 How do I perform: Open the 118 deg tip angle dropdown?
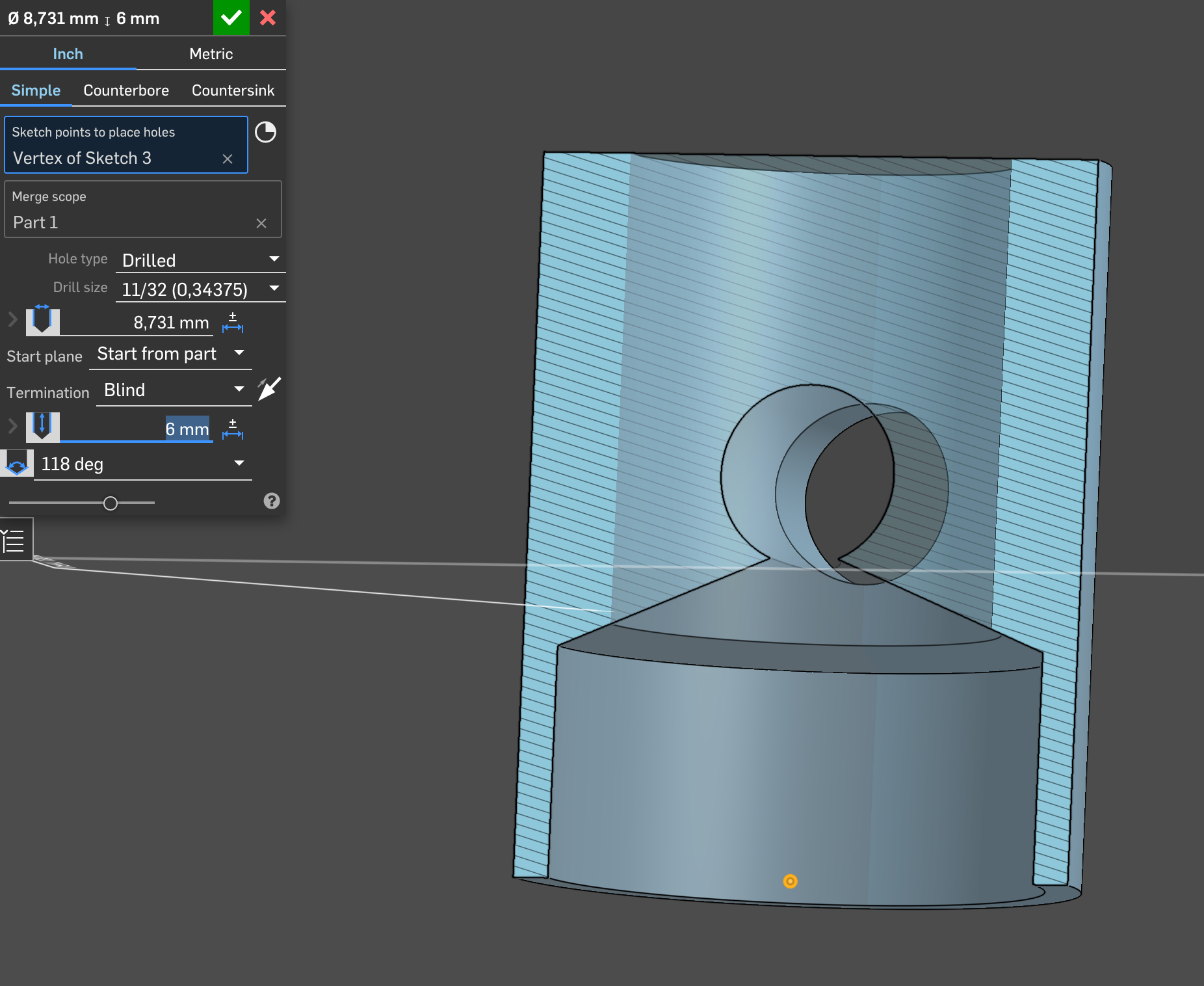(143, 464)
